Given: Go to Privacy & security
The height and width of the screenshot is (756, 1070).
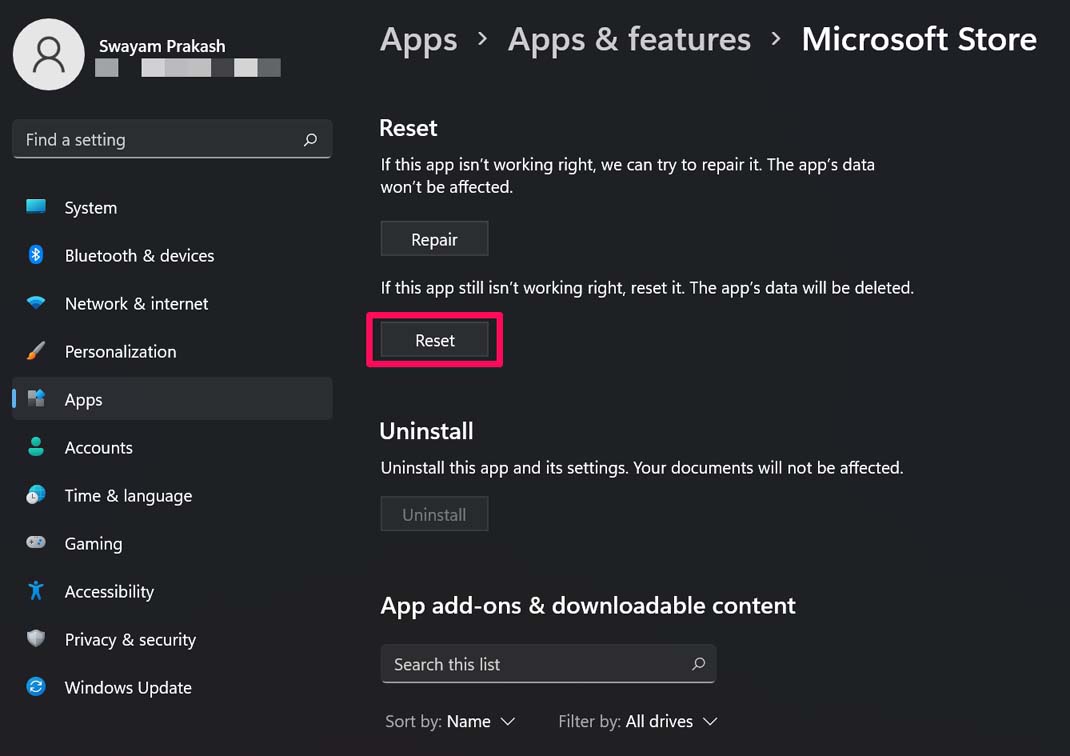Looking at the screenshot, I should click(x=172, y=639).
